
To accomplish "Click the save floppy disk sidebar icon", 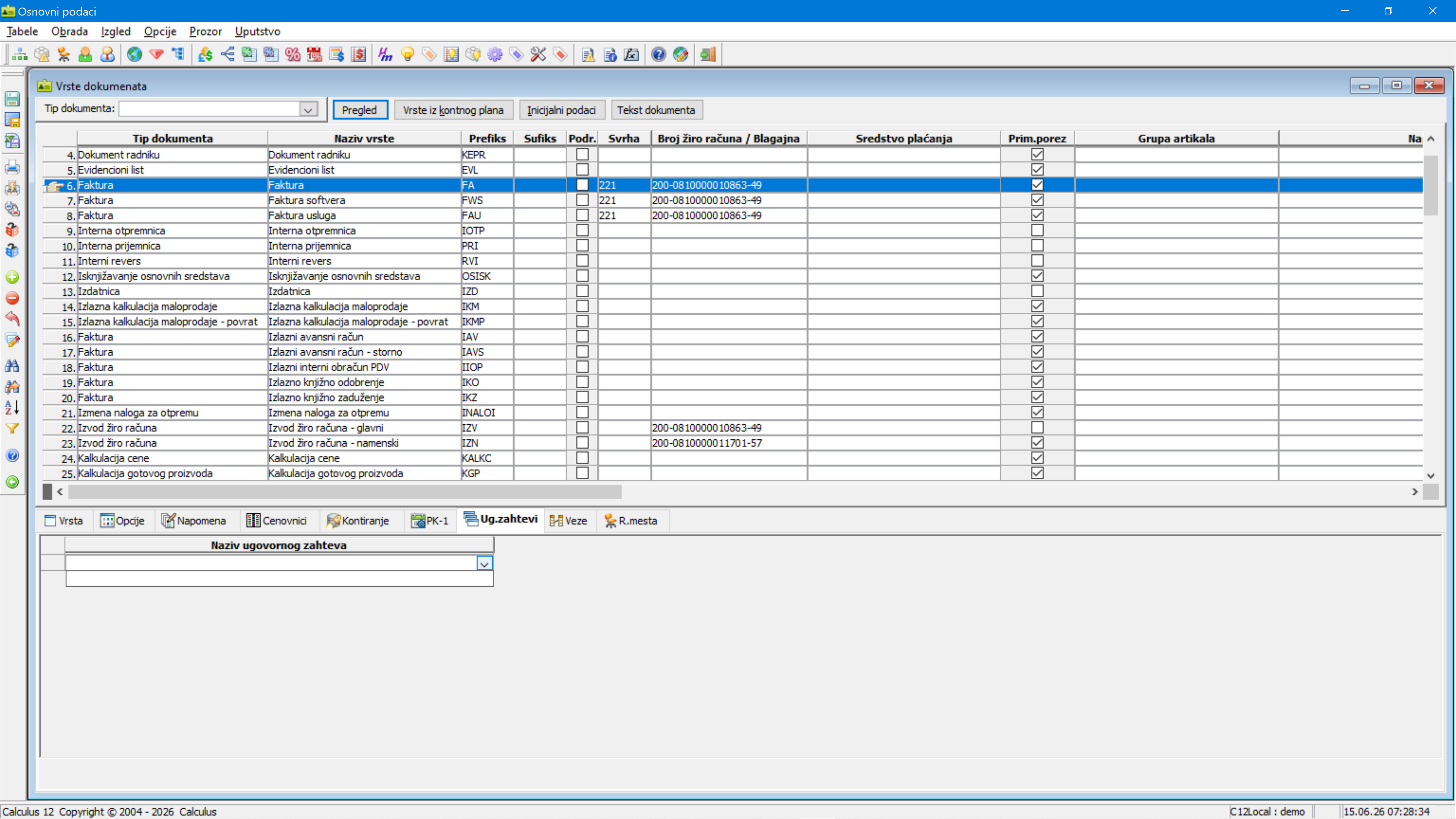I will point(13,99).
